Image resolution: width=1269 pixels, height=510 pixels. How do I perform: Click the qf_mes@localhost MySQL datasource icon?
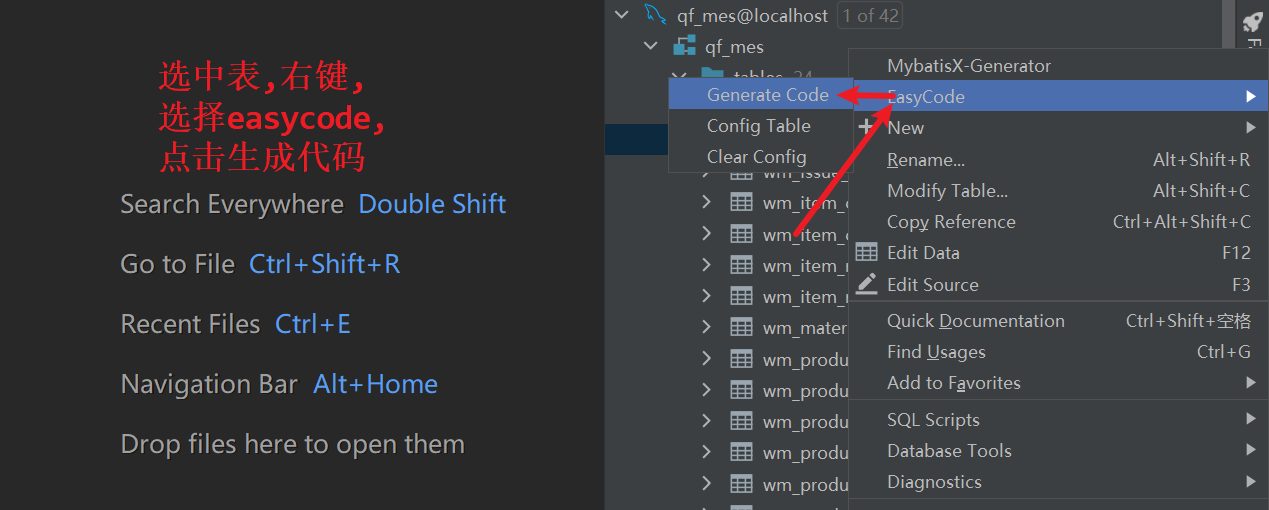[656, 15]
